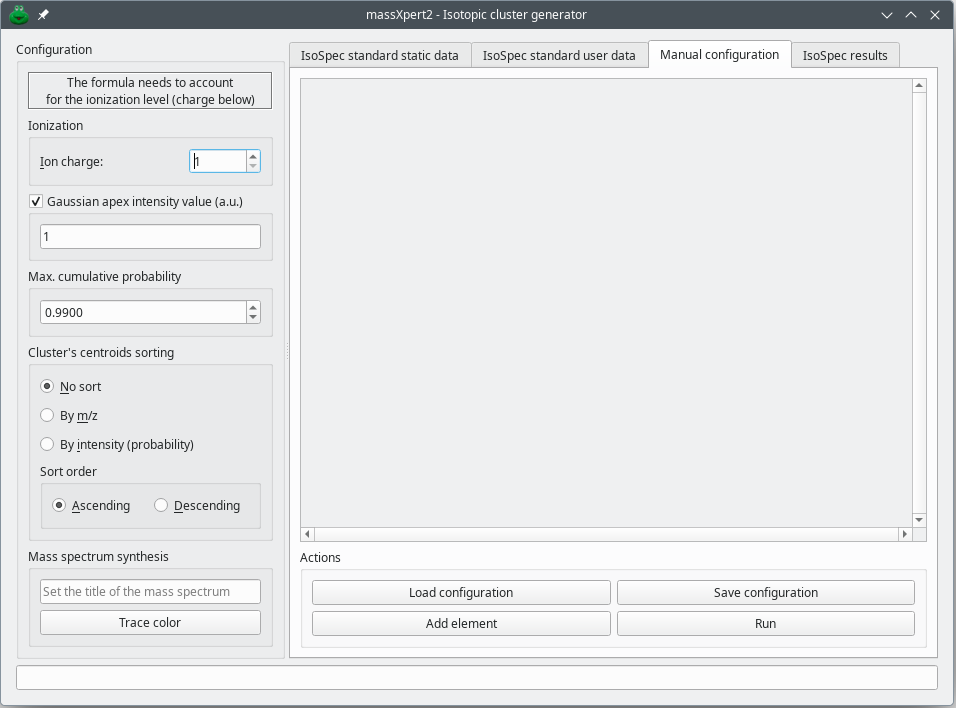Click the massXpert frog application icon

(19, 15)
